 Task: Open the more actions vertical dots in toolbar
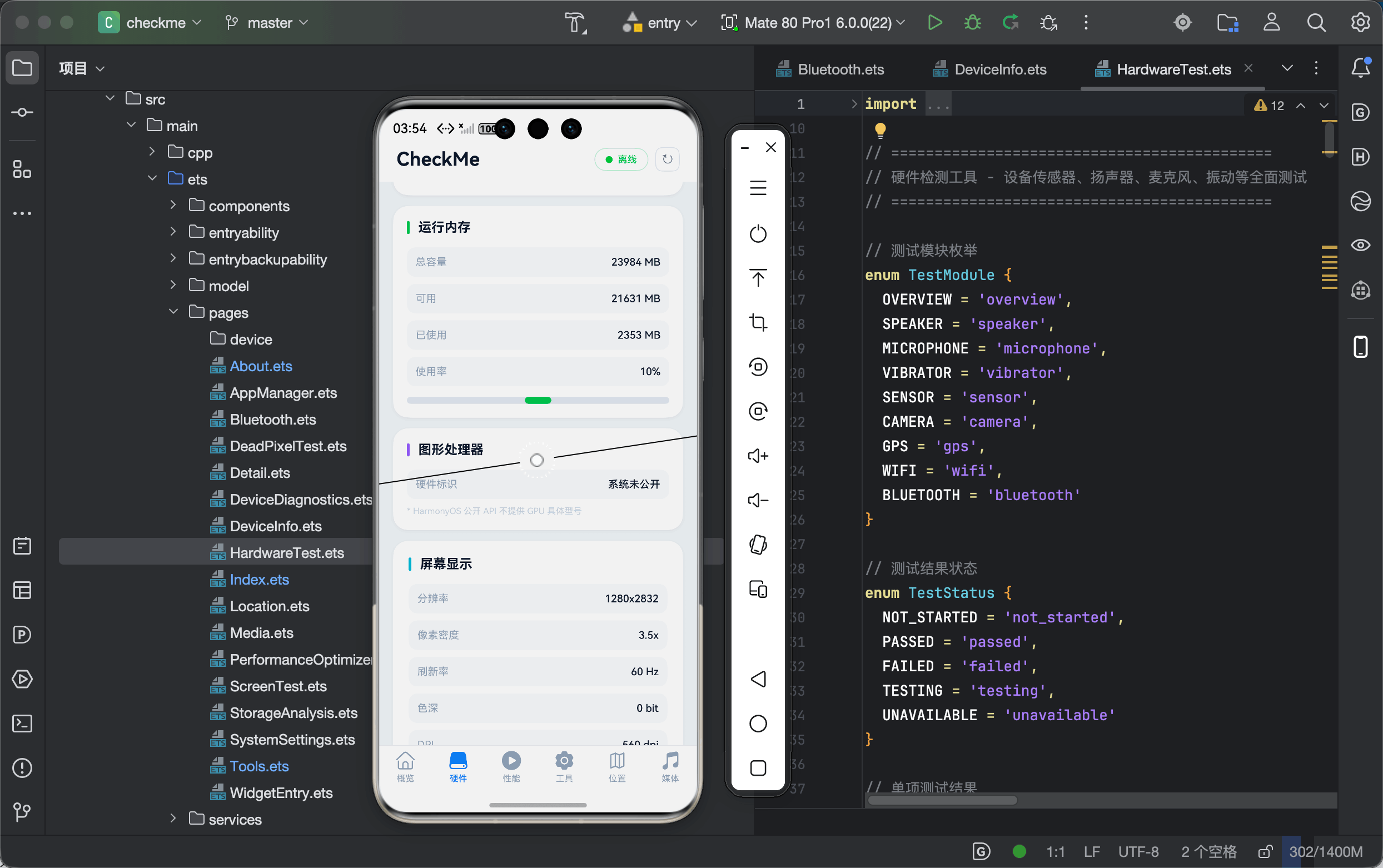(1086, 22)
